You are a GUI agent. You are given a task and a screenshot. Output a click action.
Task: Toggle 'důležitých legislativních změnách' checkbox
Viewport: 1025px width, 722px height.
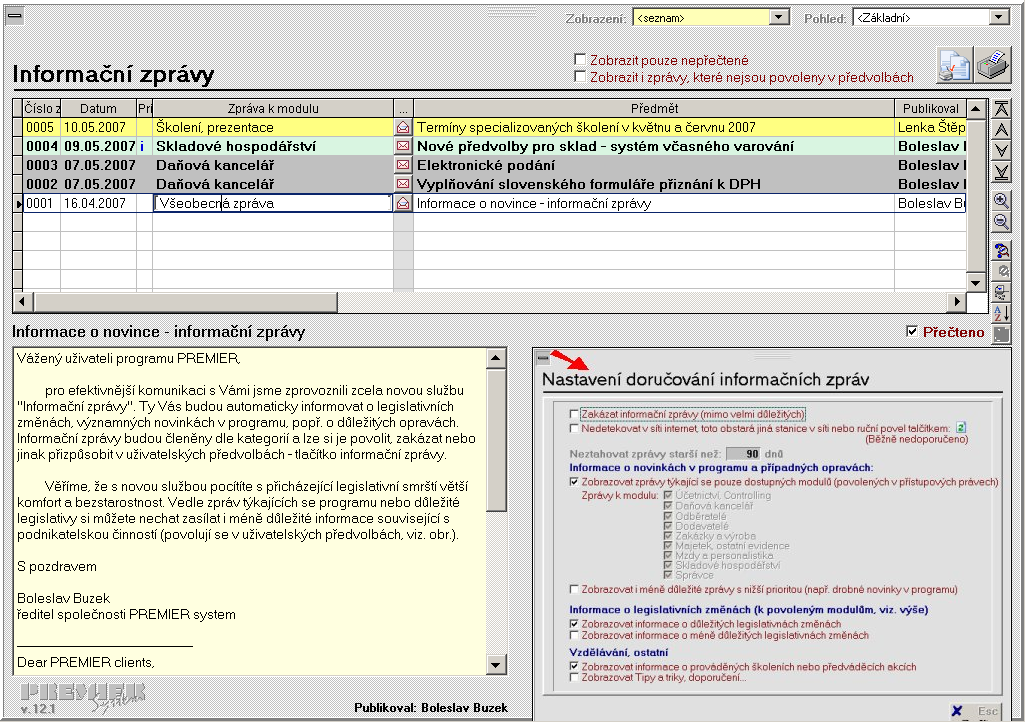(574, 624)
